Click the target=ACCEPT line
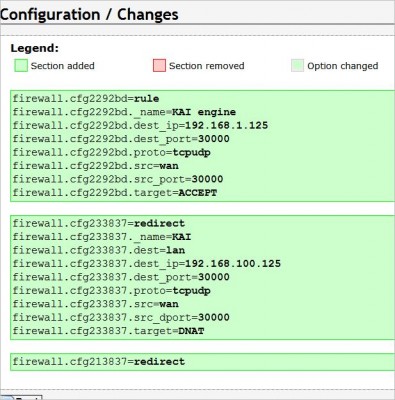 115,193
